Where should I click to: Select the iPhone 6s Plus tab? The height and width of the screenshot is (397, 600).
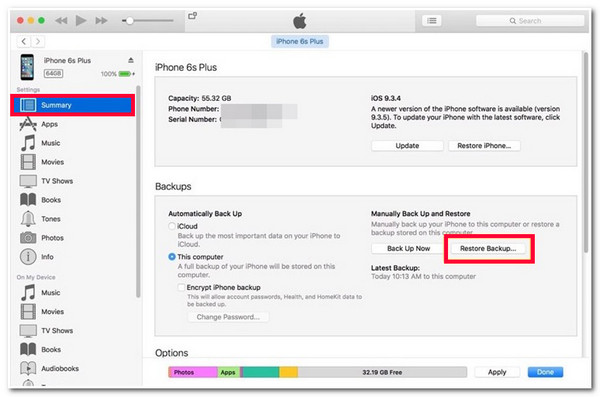point(300,41)
